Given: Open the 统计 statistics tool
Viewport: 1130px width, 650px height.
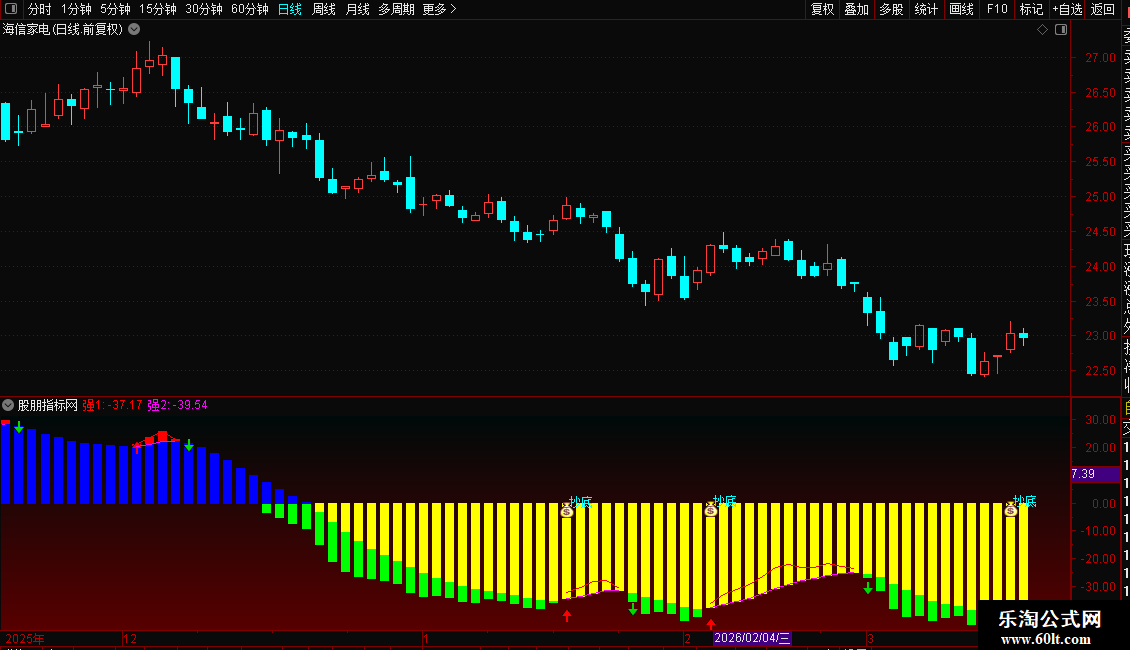Looking at the screenshot, I should click(926, 9).
